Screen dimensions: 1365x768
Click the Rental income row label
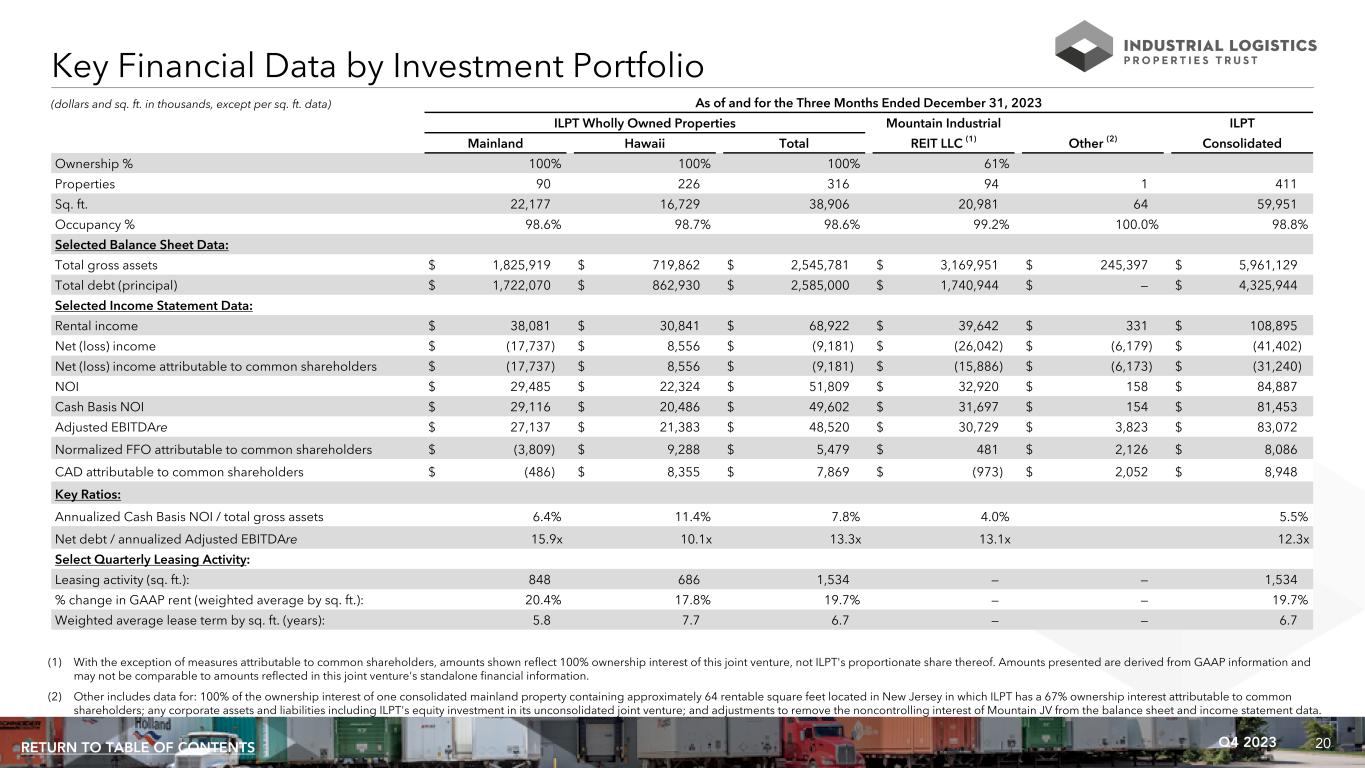pyautogui.click(x=96, y=325)
